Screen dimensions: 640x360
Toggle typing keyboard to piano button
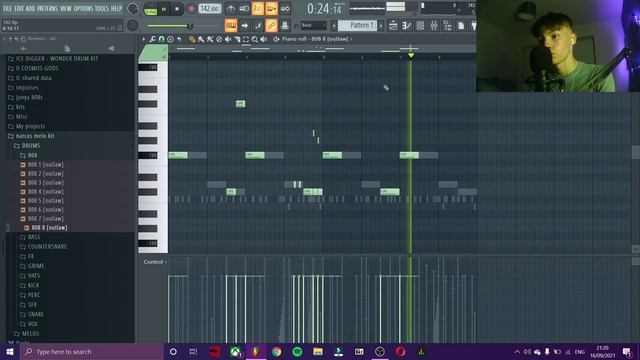click(x=231, y=26)
